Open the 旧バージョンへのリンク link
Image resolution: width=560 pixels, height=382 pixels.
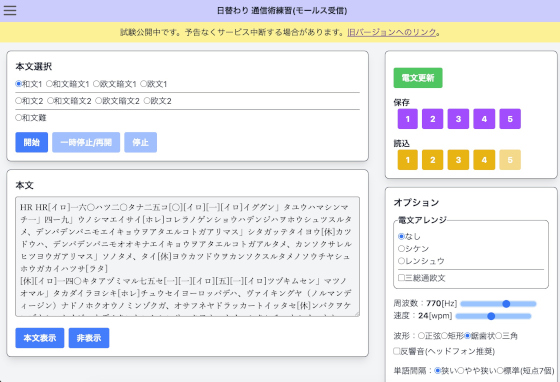tap(392, 32)
